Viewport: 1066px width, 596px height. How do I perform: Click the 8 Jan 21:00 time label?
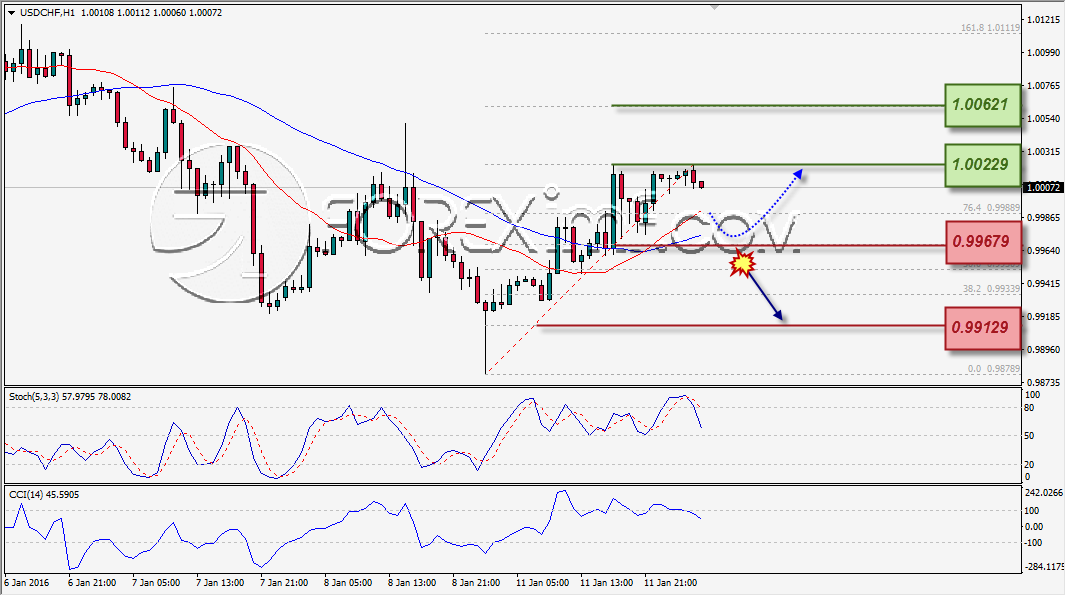(x=476, y=583)
